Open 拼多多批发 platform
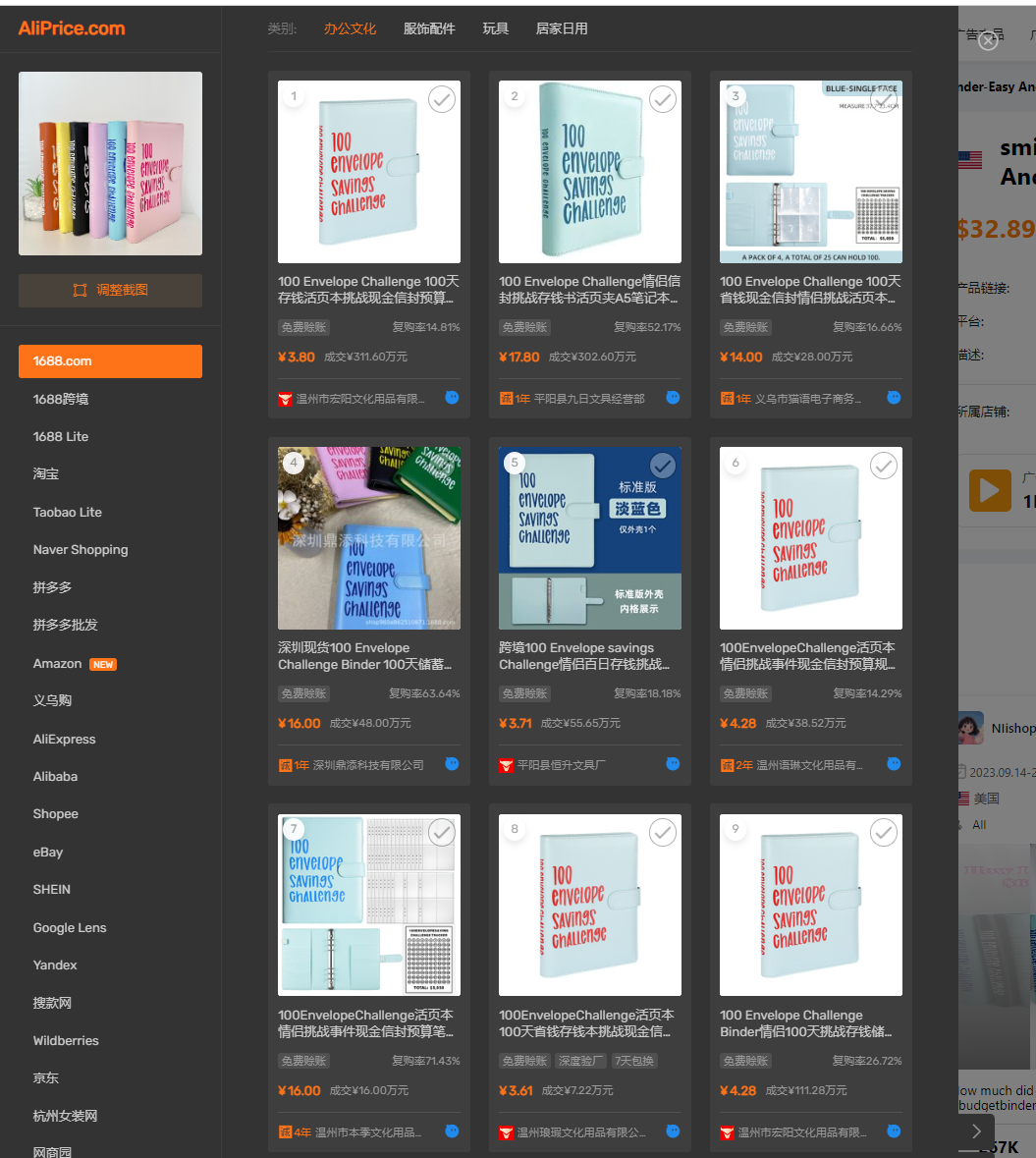This screenshot has height=1158, width=1036. (x=65, y=625)
